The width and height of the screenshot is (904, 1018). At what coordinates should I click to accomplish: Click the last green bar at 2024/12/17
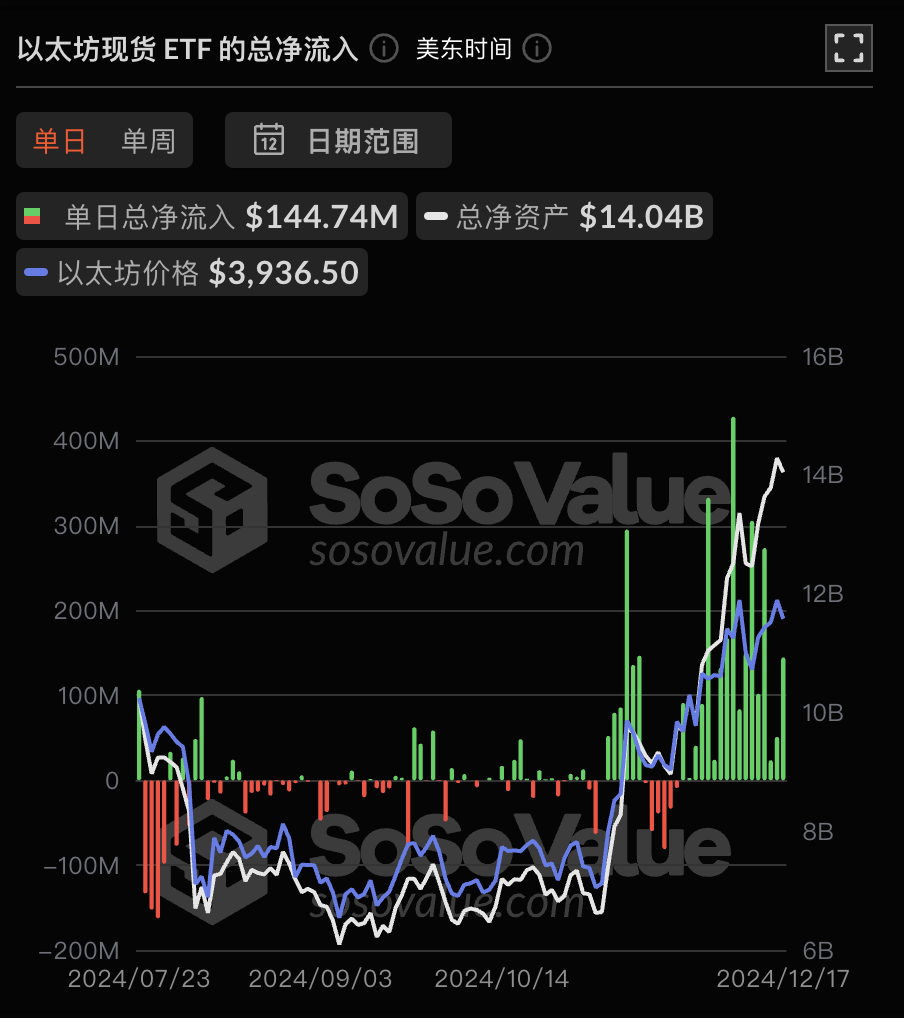[x=783, y=719]
